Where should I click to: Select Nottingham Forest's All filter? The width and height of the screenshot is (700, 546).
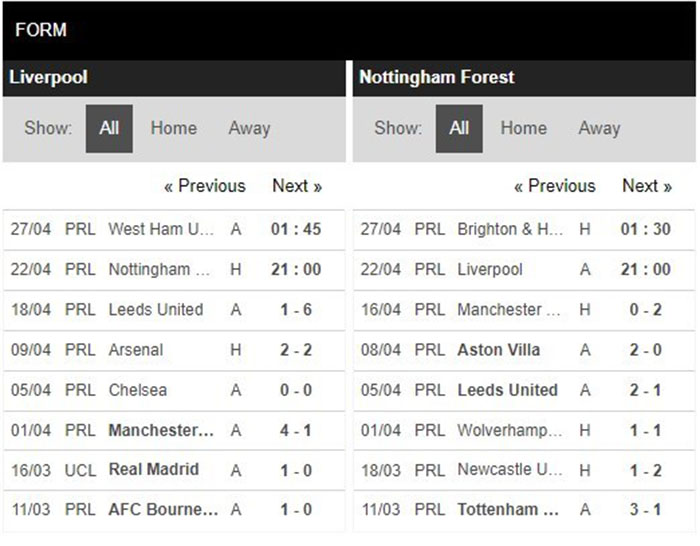(459, 128)
